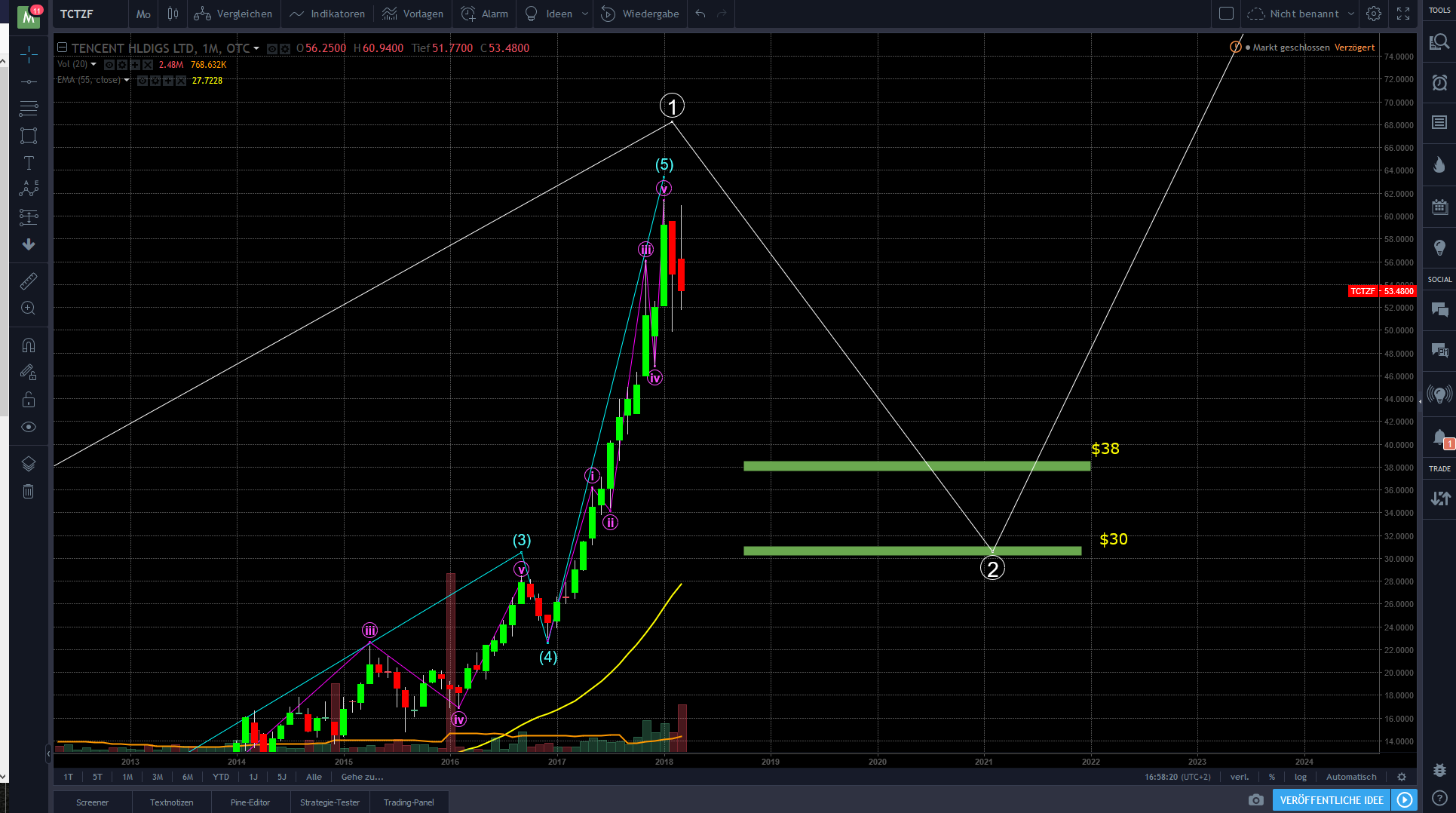The height and width of the screenshot is (813, 1456).
Task: Open the notifications bell panel
Action: coord(1439,437)
